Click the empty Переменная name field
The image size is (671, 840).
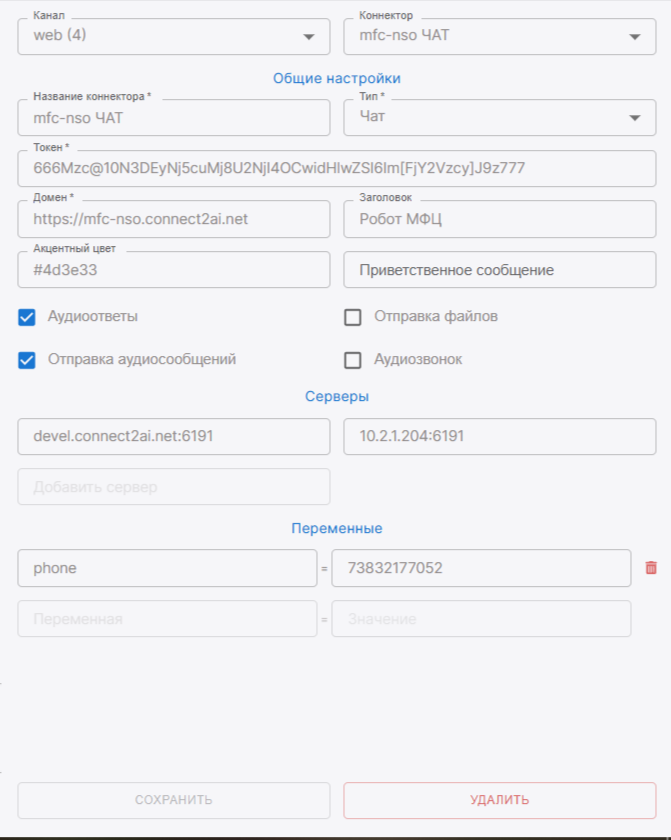[167, 619]
